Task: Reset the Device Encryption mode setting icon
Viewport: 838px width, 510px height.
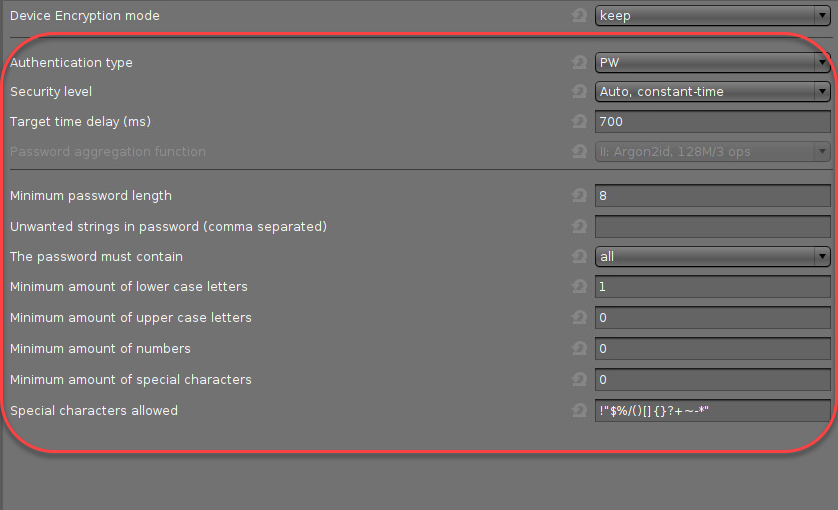Action: [579, 16]
